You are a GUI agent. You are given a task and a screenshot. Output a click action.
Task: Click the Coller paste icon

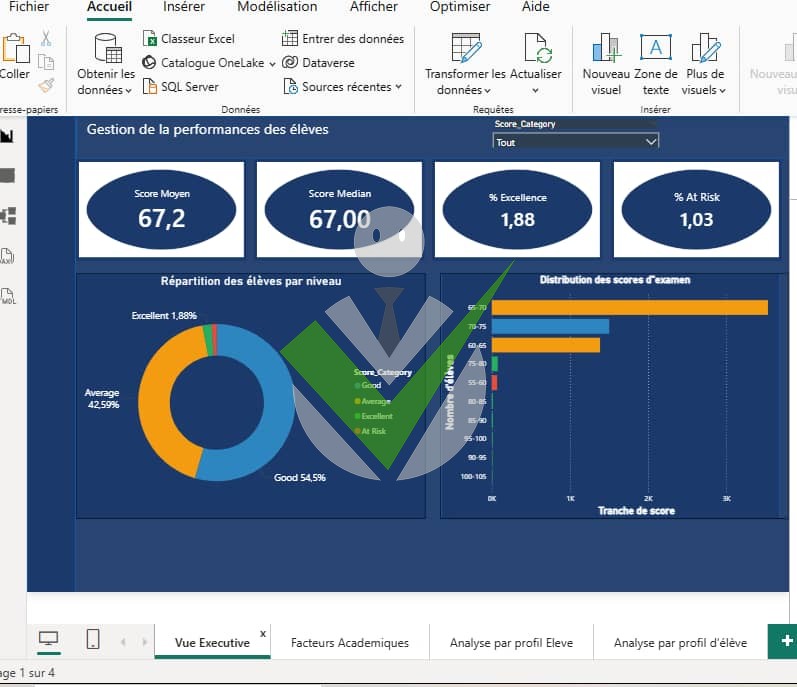pos(15,48)
